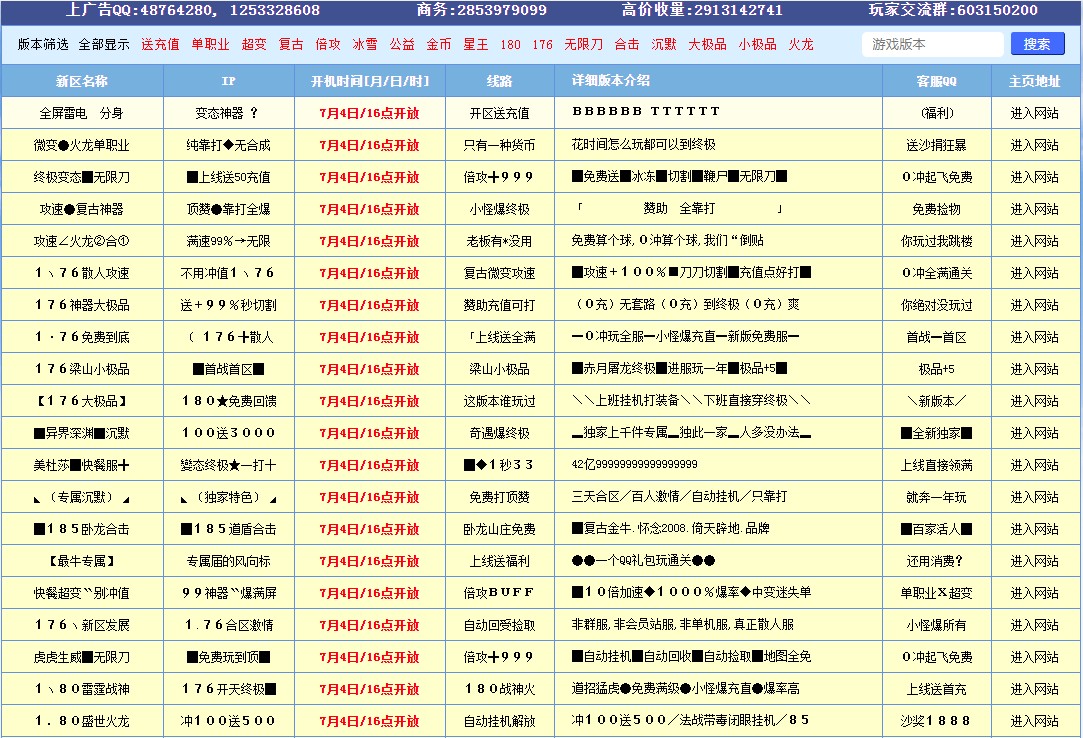Click 进入网站 for the 全屏雷电 分身 server
The width and height of the screenshot is (1083, 738).
[x=1036, y=113]
